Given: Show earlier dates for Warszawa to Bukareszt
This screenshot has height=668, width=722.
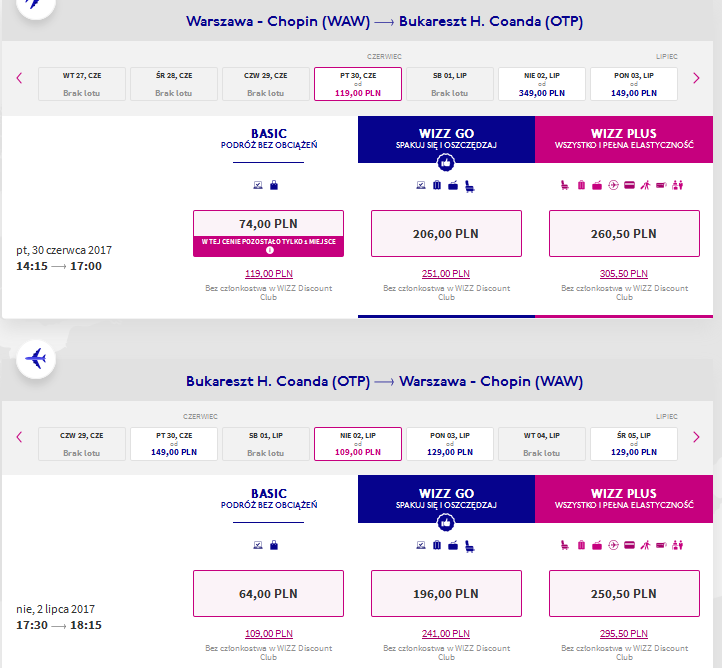Looking at the screenshot, I should pyautogui.click(x=19, y=78).
